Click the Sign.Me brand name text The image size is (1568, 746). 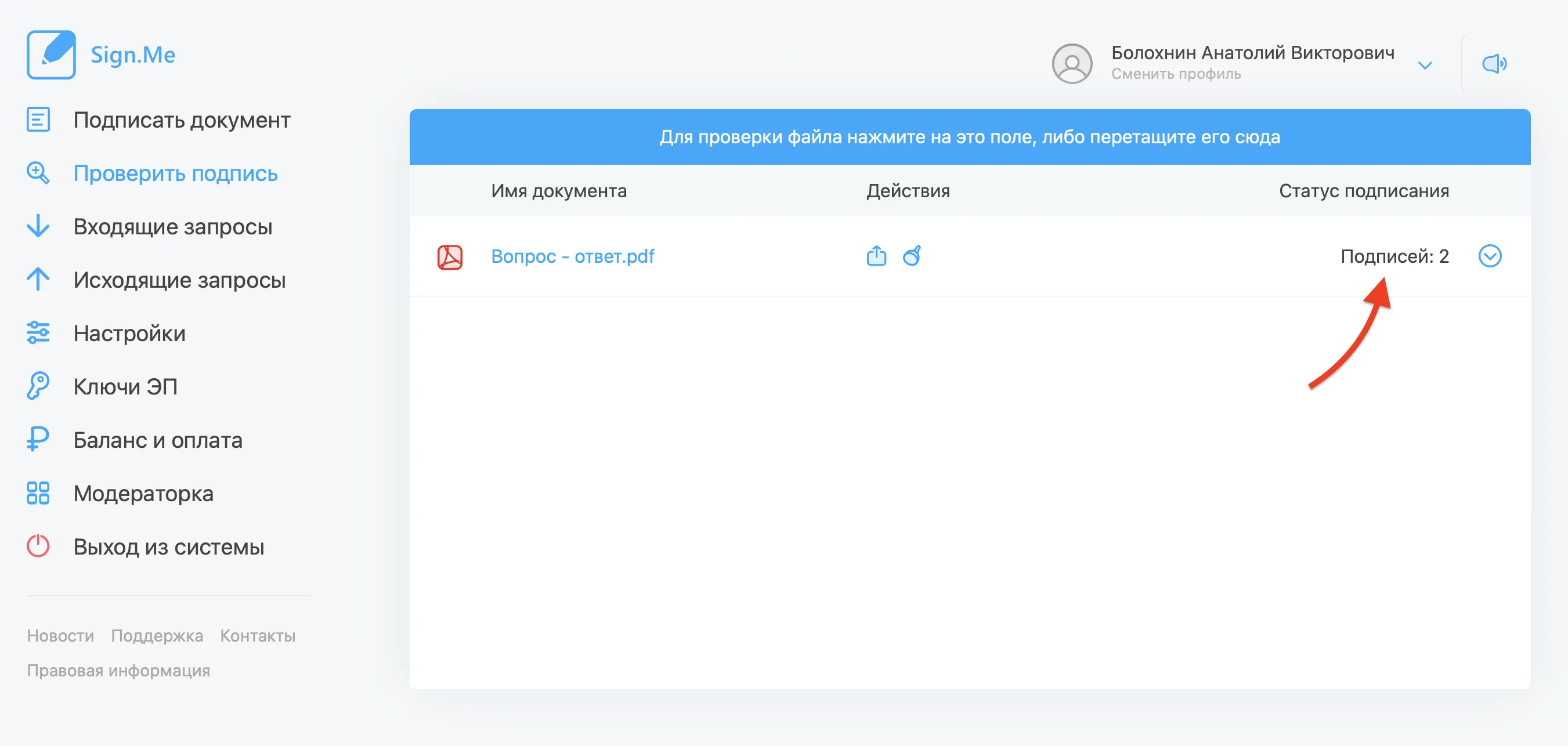tap(133, 55)
